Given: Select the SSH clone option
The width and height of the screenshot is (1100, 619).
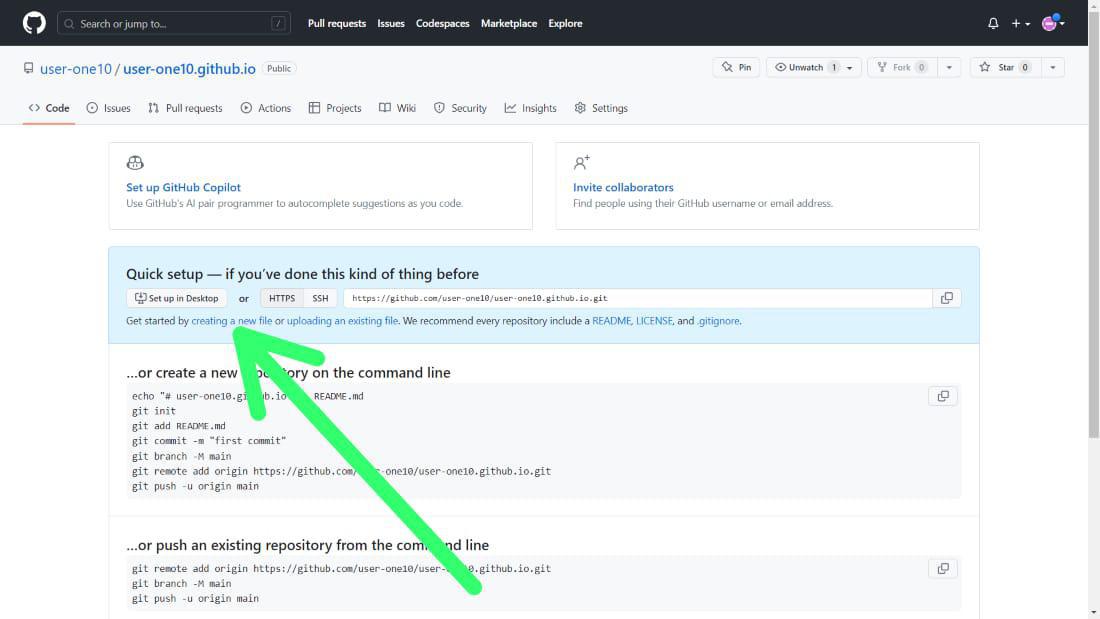Looking at the screenshot, I should tap(321, 298).
